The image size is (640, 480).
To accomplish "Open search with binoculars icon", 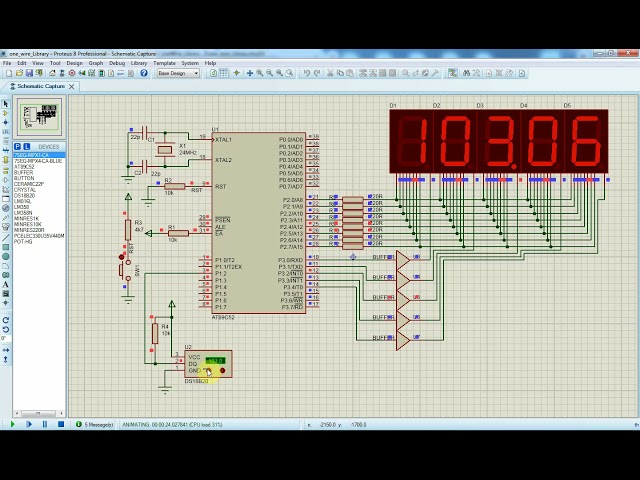I will tap(467, 73).
